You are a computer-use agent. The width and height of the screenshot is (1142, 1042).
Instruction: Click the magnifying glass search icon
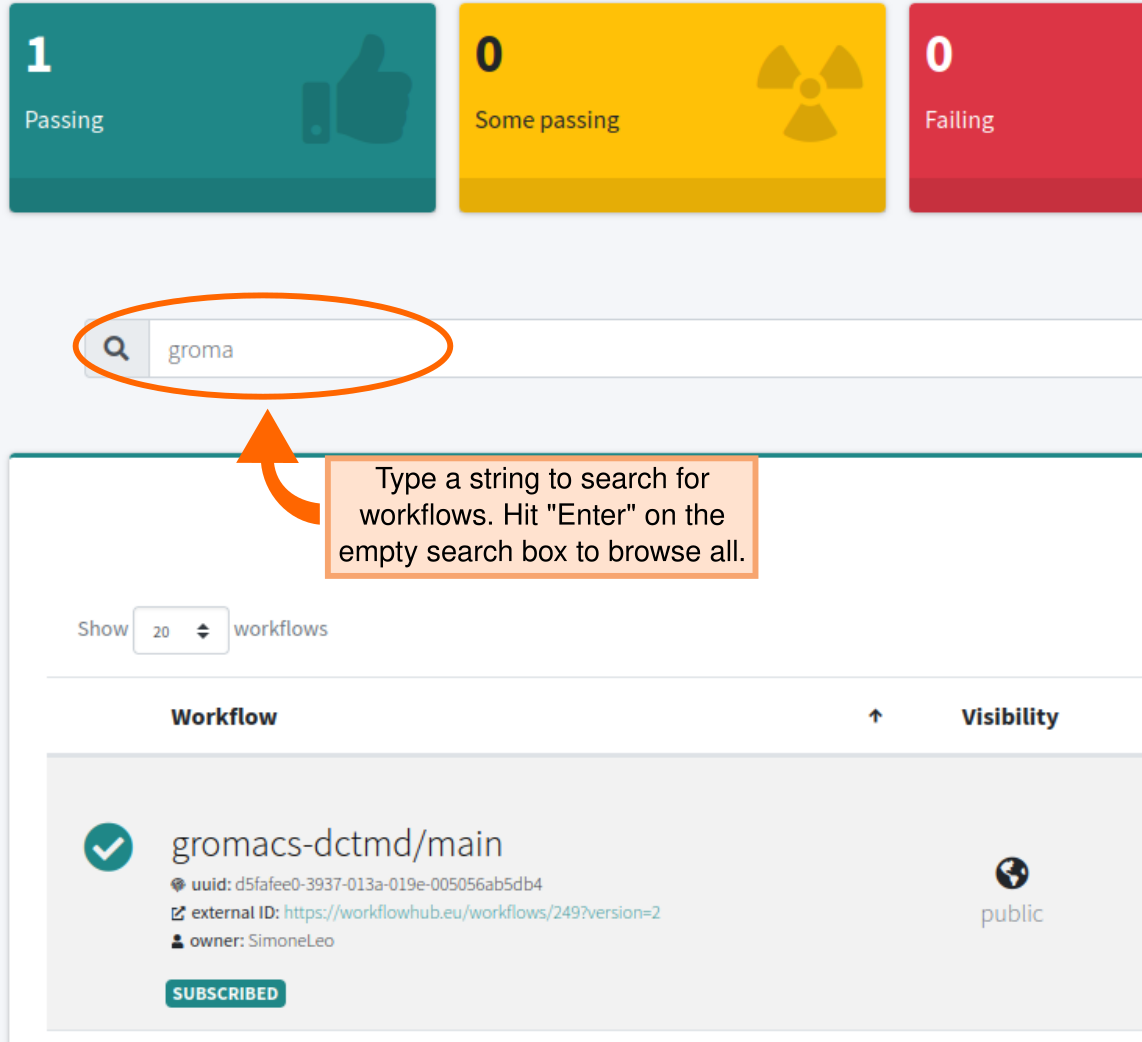coord(117,349)
